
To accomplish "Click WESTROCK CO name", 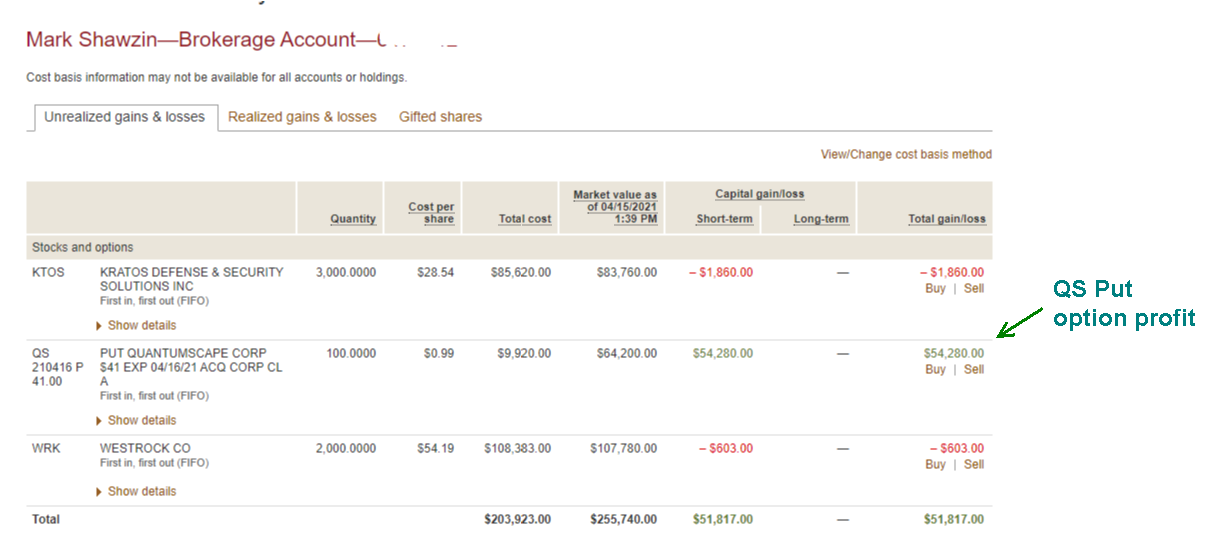I will [x=145, y=448].
